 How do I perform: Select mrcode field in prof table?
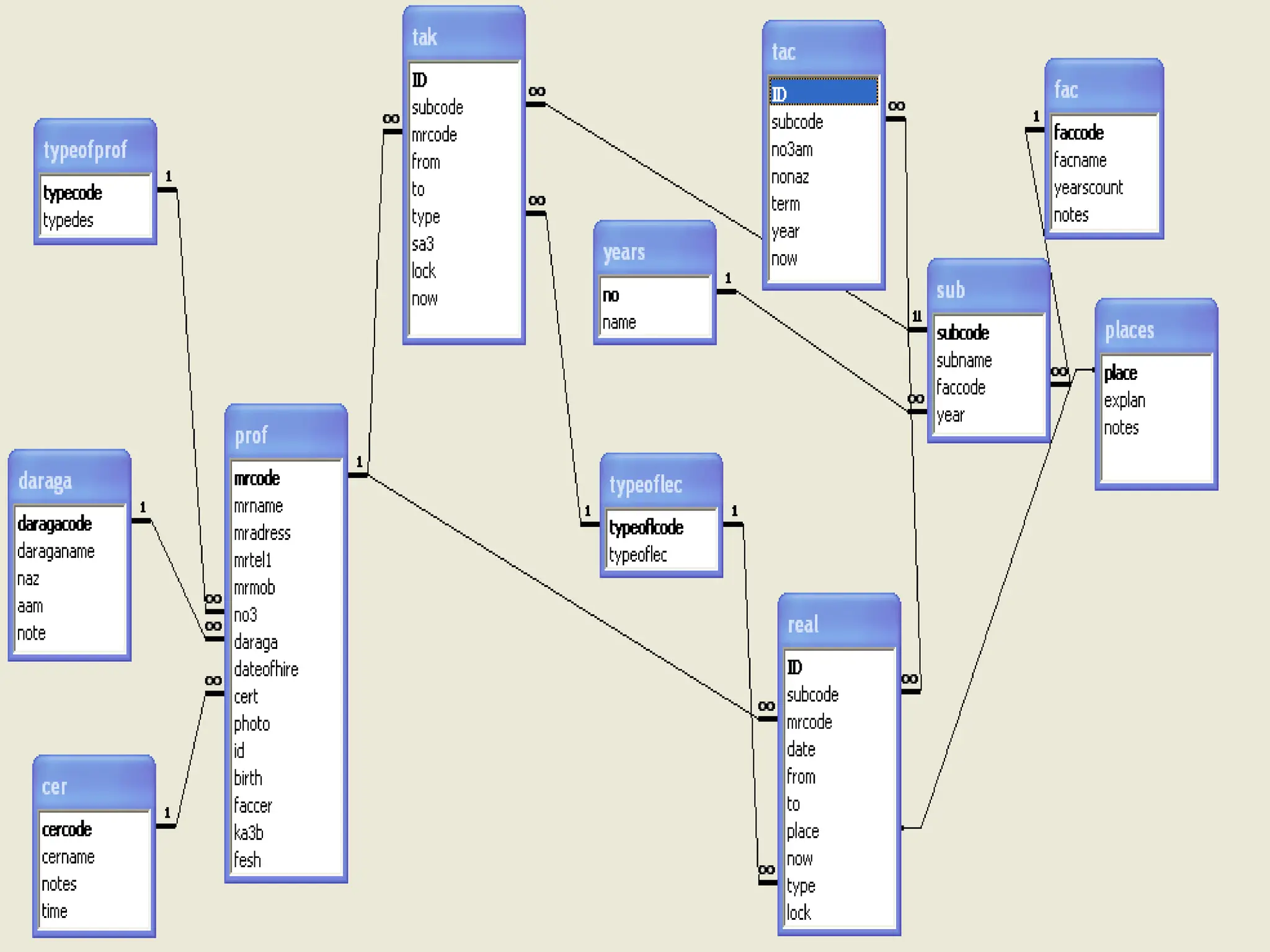pyautogui.click(x=257, y=478)
